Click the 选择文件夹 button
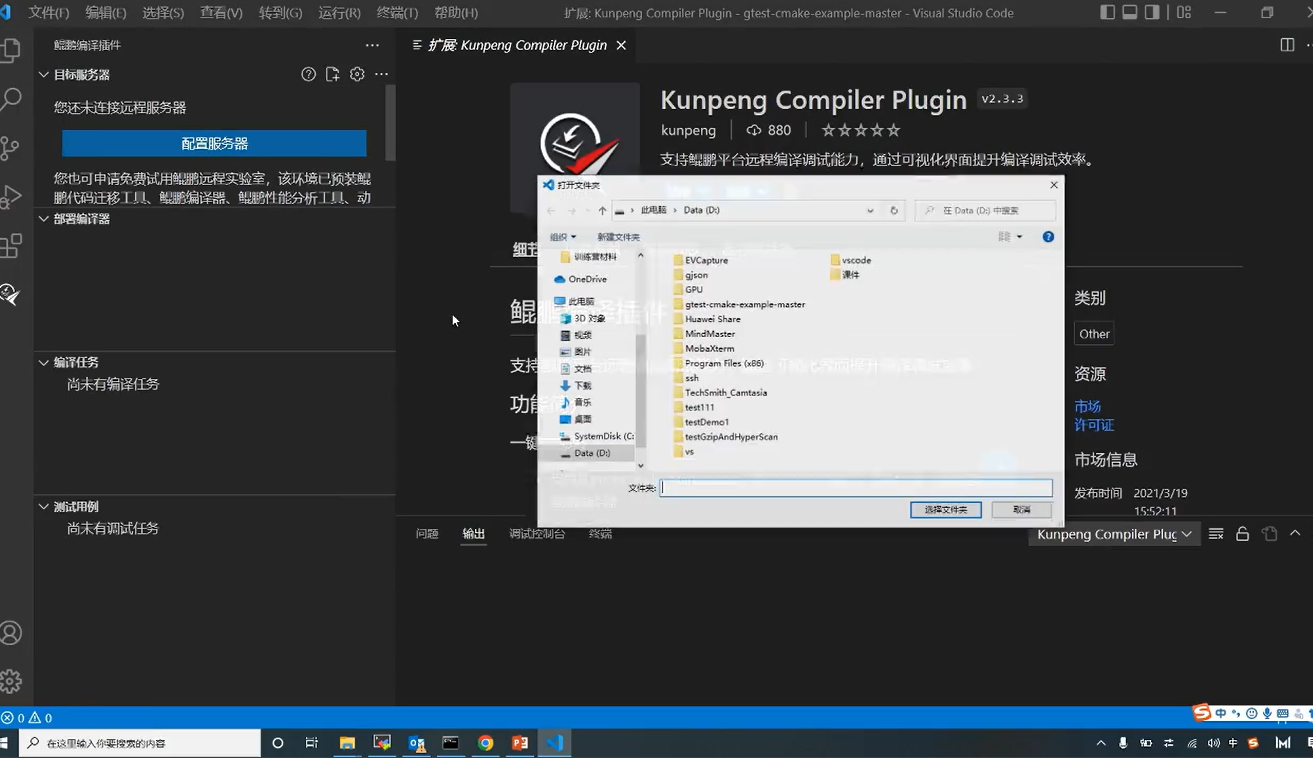1313x758 pixels. [946, 510]
